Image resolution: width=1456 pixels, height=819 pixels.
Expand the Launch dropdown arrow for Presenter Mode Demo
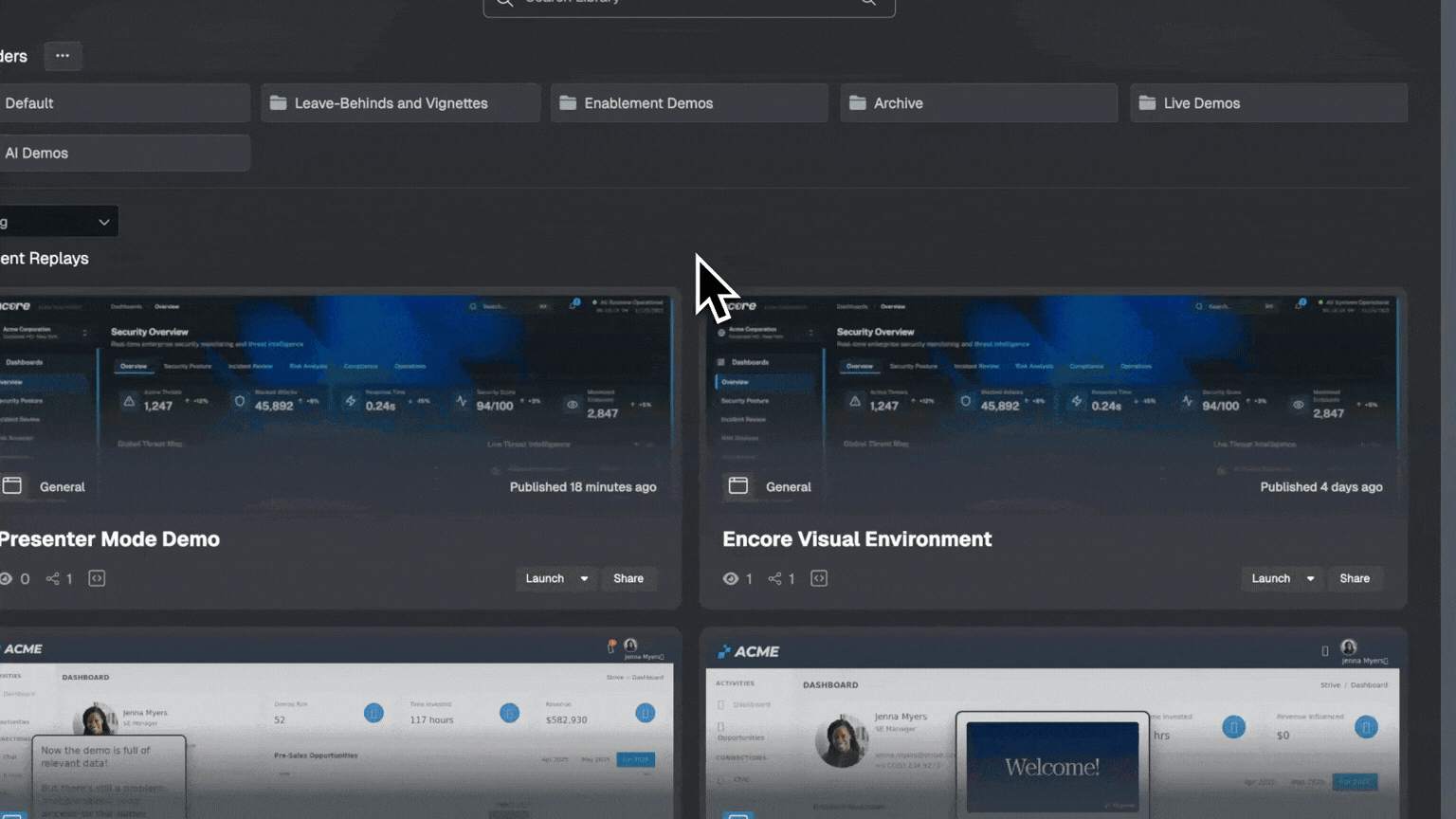pyautogui.click(x=584, y=578)
